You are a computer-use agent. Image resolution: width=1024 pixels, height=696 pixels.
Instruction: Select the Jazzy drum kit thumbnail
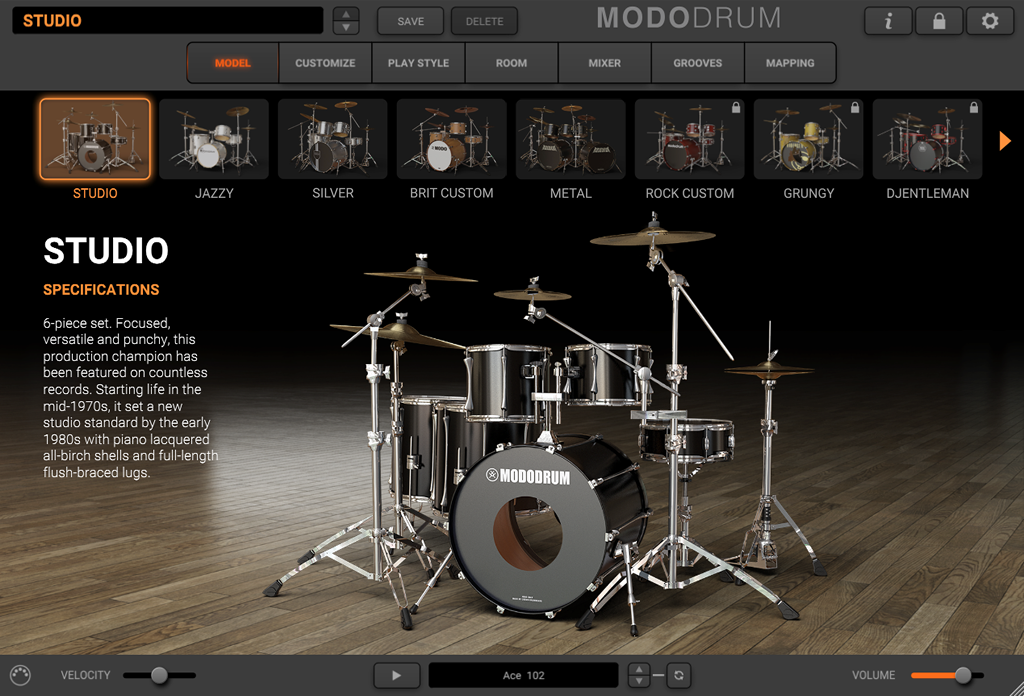tap(214, 139)
